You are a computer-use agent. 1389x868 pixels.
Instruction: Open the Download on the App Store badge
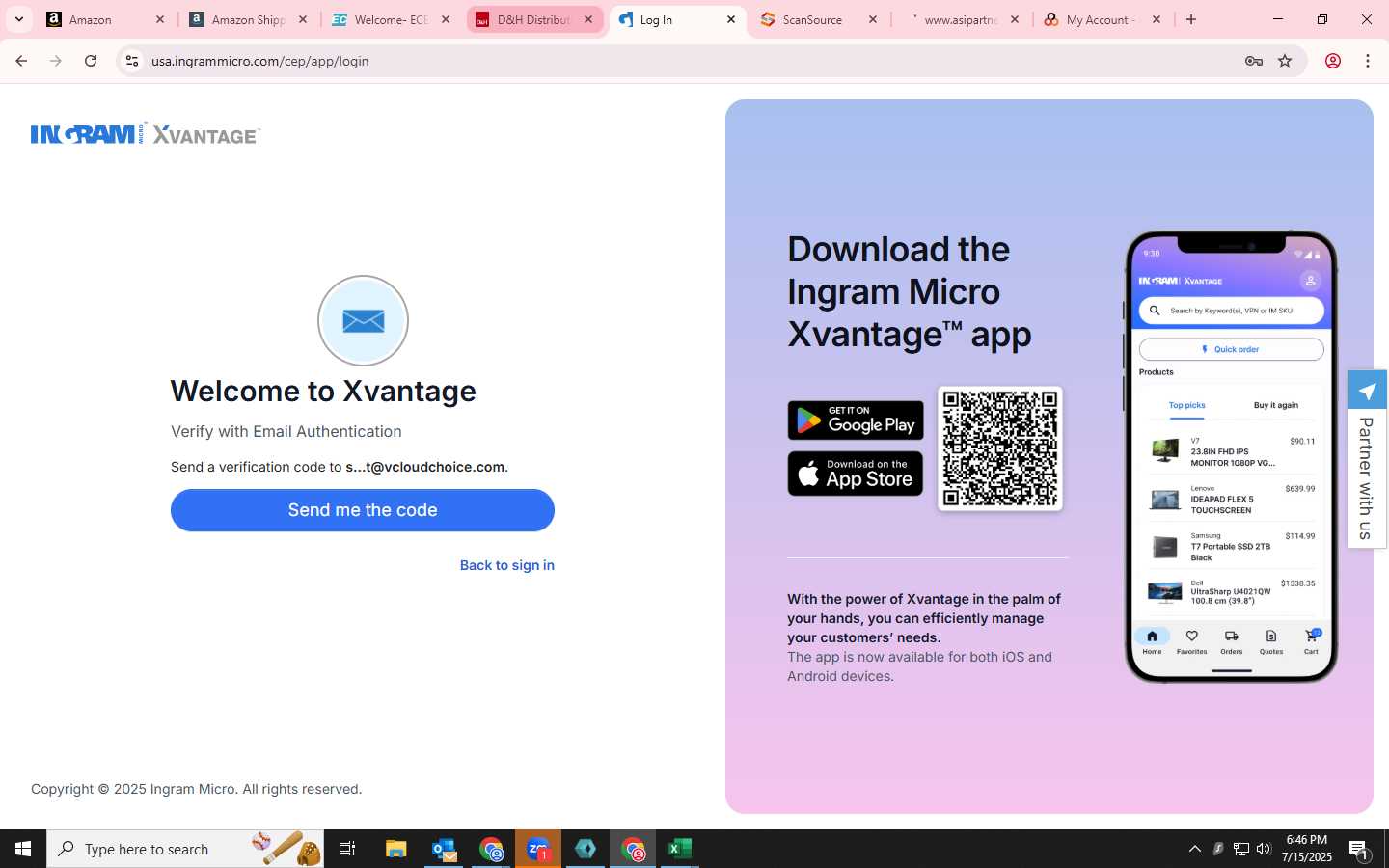click(856, 474)
